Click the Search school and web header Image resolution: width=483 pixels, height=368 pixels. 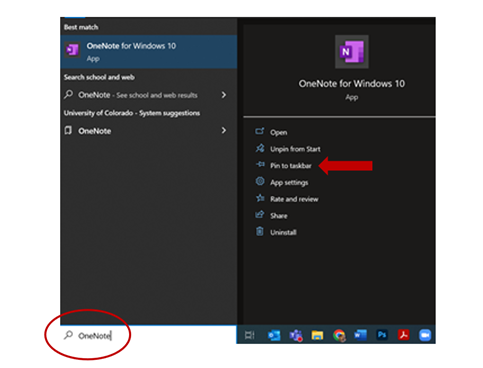99,77
